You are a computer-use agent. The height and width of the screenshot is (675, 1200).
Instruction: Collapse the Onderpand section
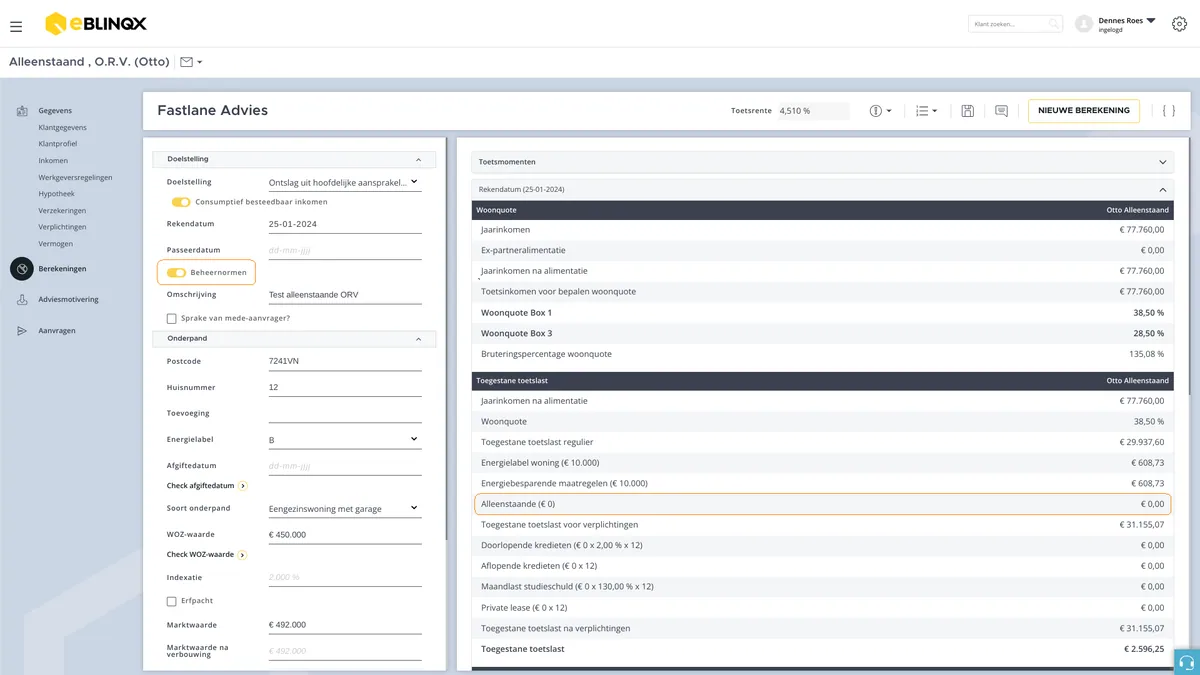[418, 339]
